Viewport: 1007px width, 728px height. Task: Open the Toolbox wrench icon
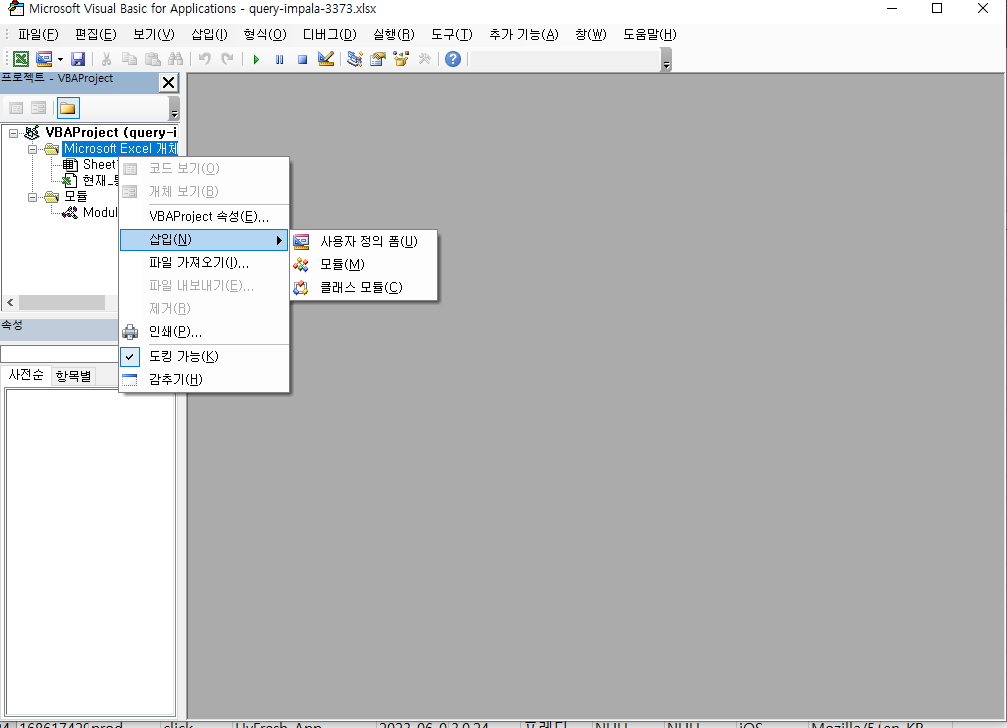point(424,59)
